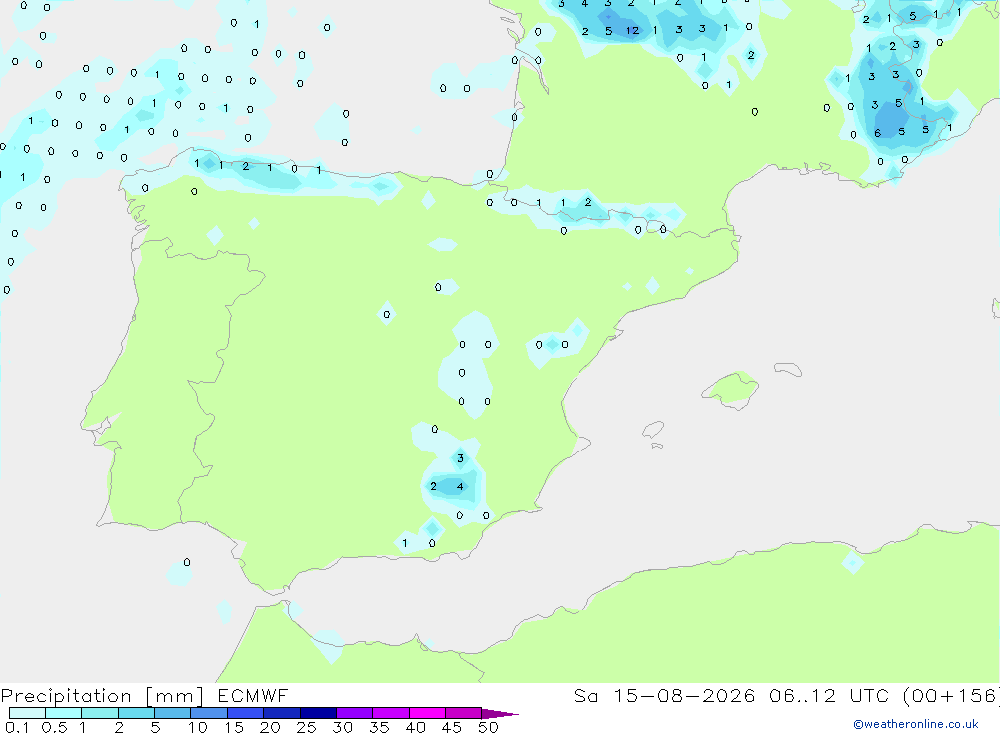Click Menorca island outline on the map
1000x733 pixels.
click(x=788, y=369)
